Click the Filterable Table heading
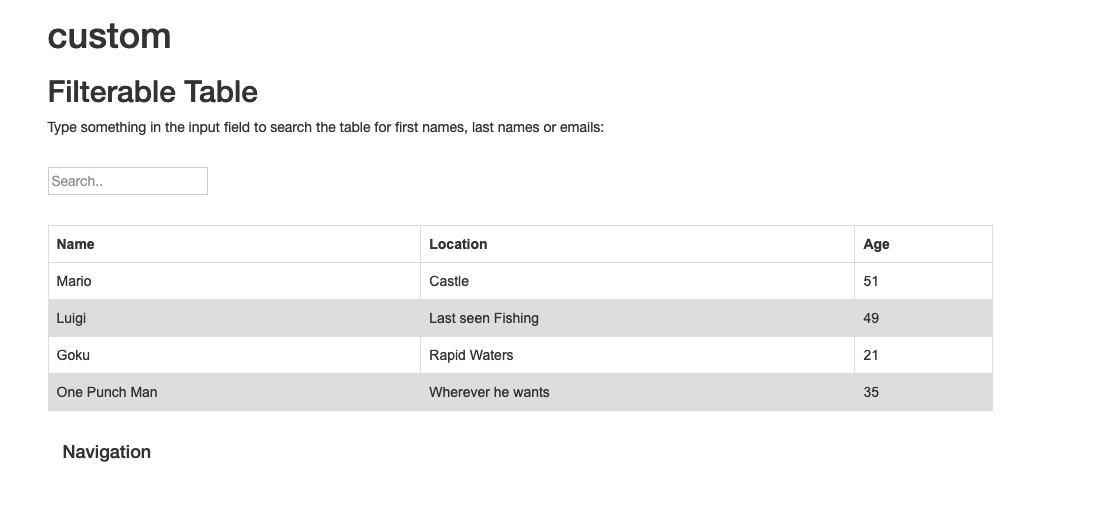The height and width of the screenshot is (506, 1110). [x=153, y=92]
